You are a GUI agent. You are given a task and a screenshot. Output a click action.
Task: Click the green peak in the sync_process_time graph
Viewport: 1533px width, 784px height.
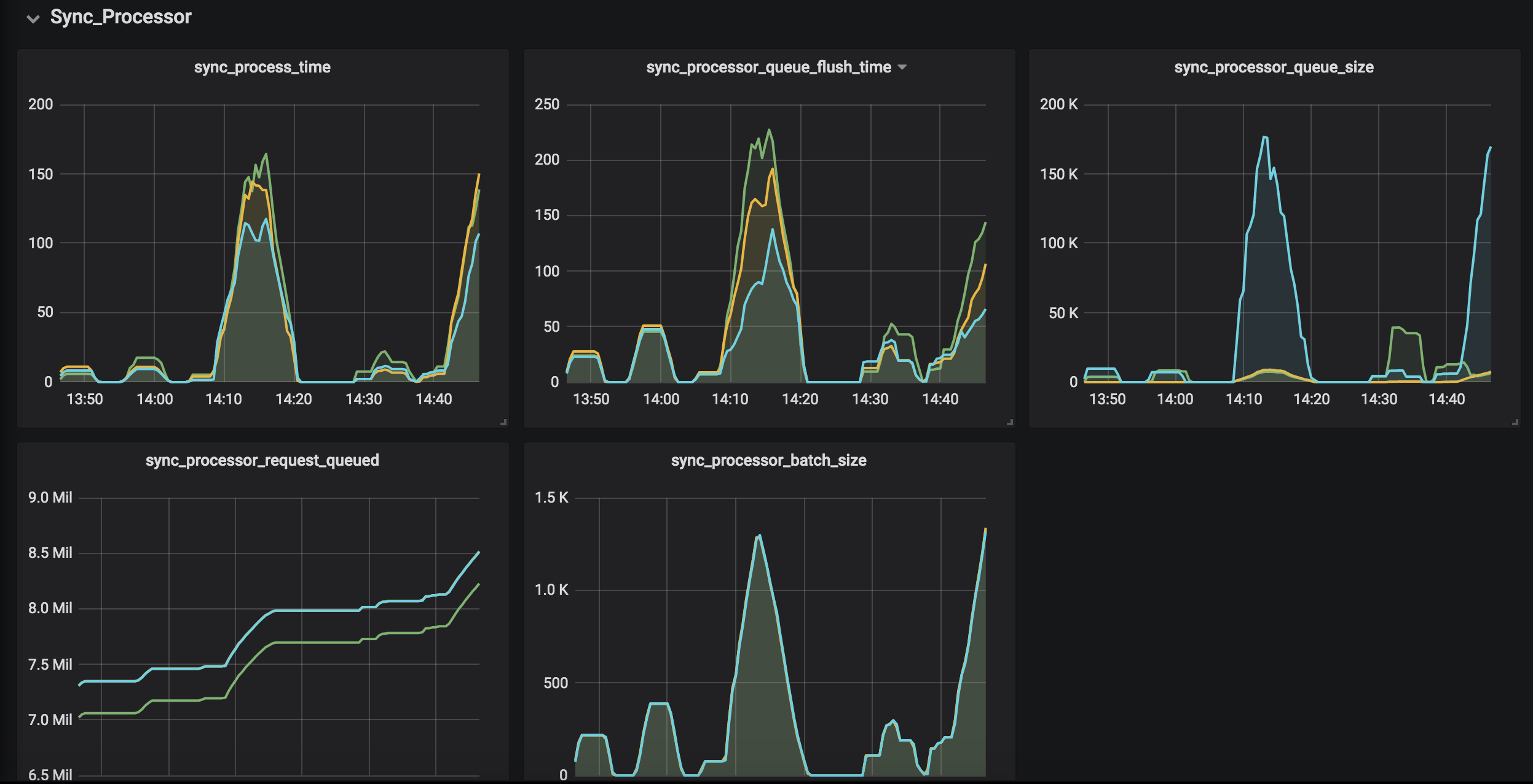click(266, 155)
